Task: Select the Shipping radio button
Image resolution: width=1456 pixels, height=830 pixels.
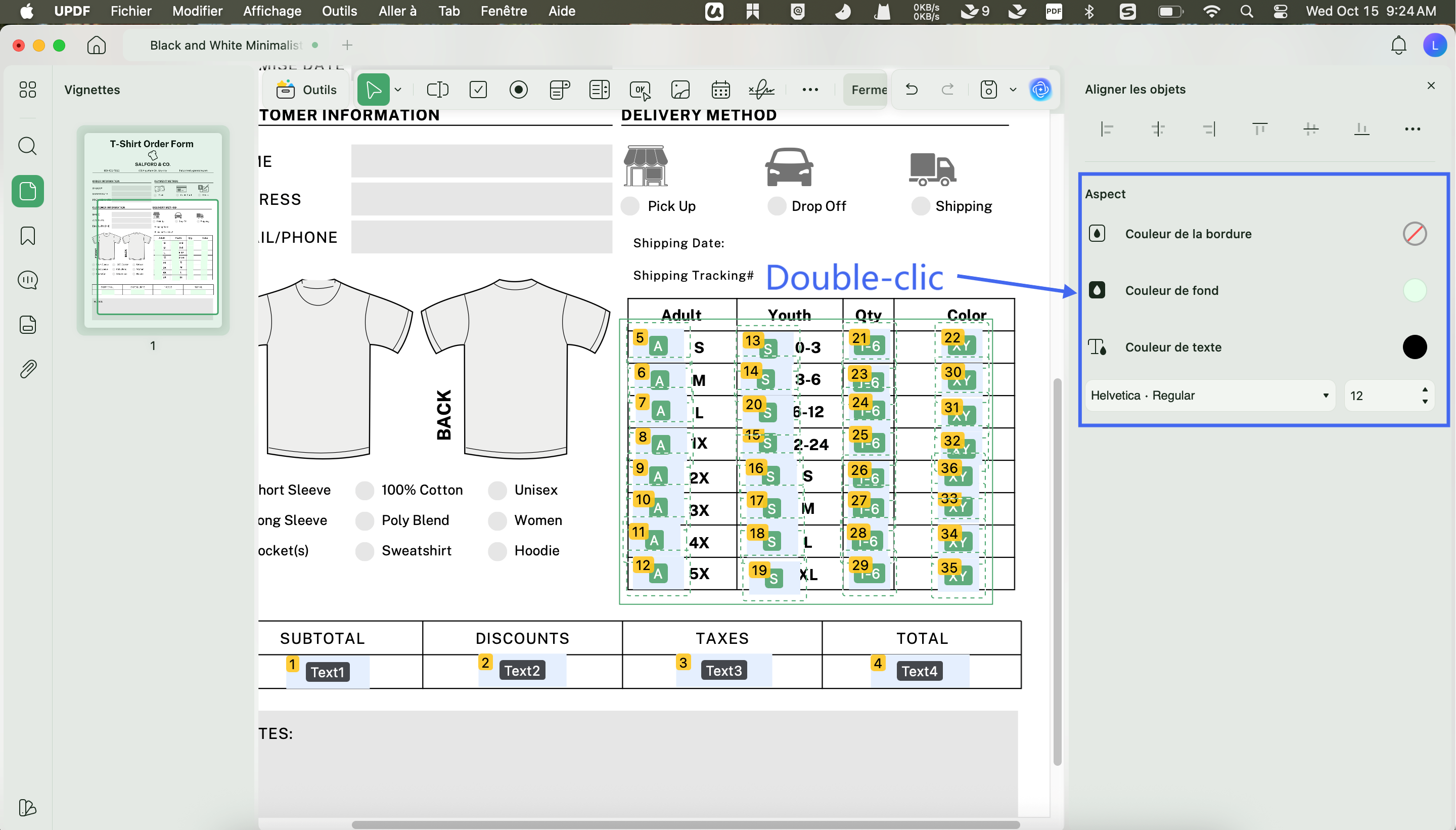Action: [x=920, y=206]
